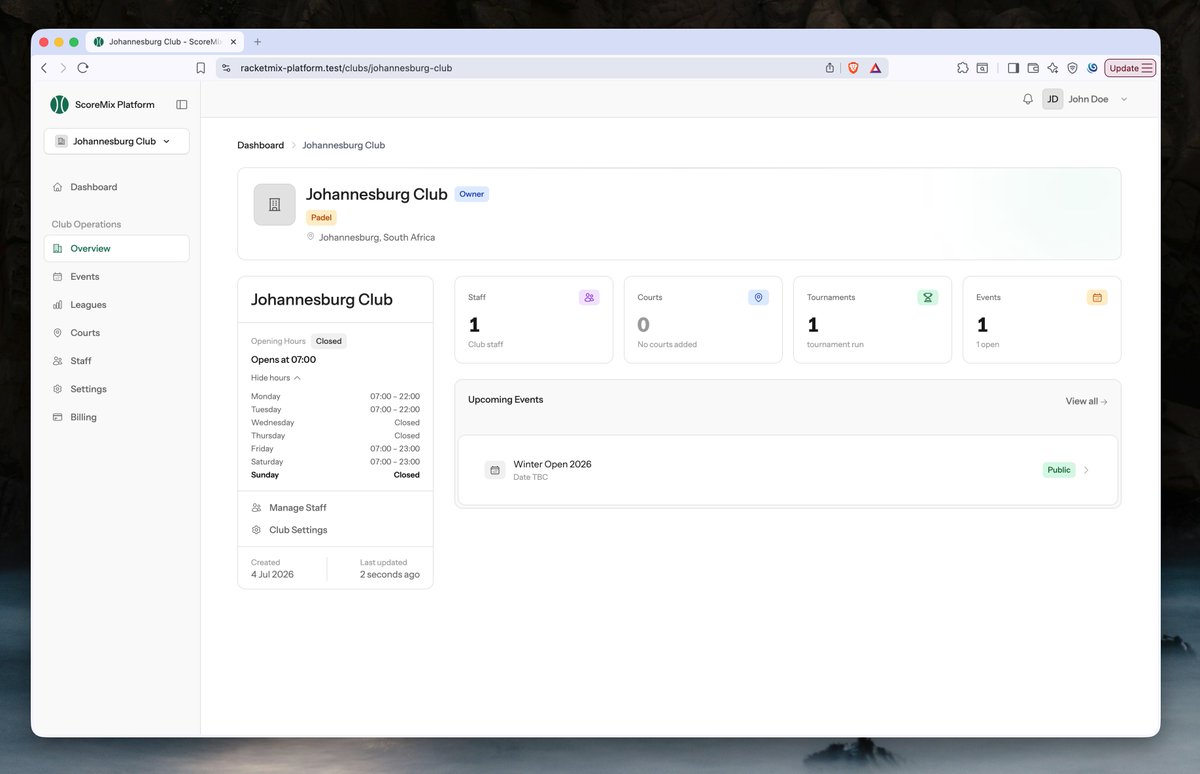The image size is (1200, 774).
Task: Go forward in the browser
Action: coord(63,68)
